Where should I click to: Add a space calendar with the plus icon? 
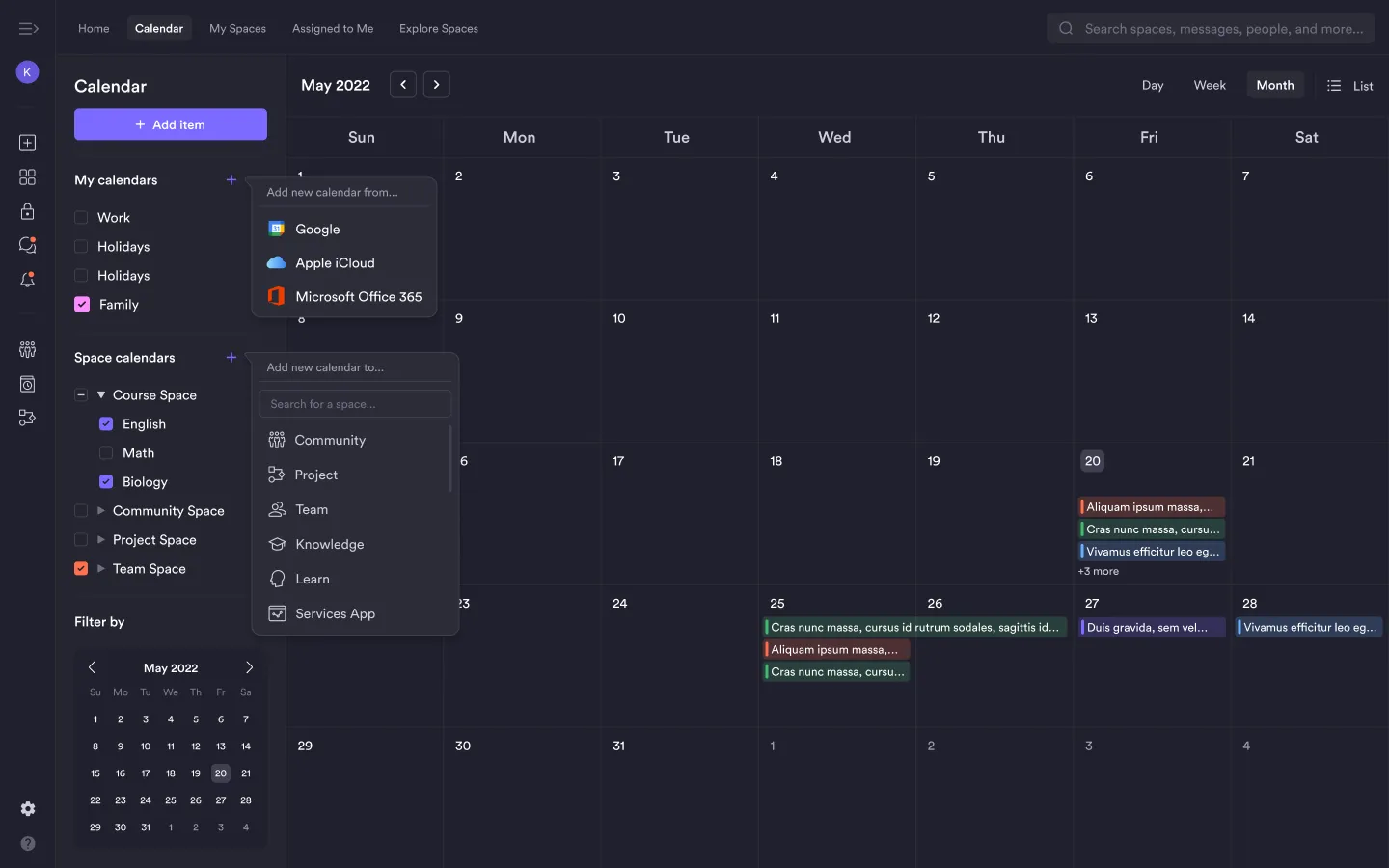(231, 357)
